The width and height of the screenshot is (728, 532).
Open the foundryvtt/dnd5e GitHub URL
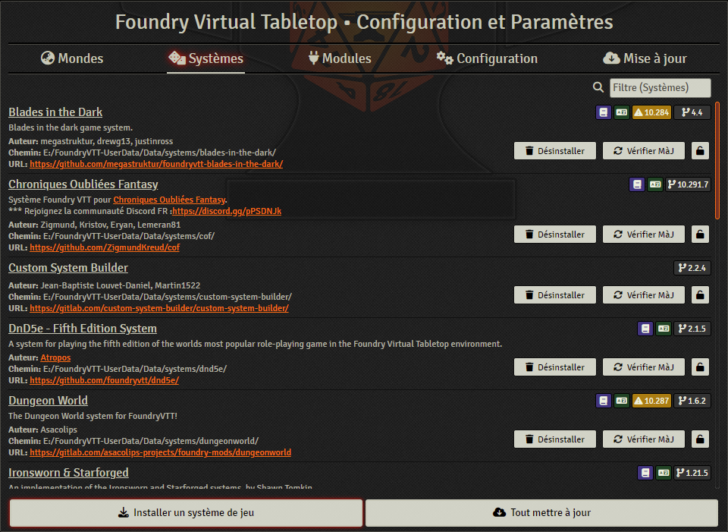tap(104, 381)
